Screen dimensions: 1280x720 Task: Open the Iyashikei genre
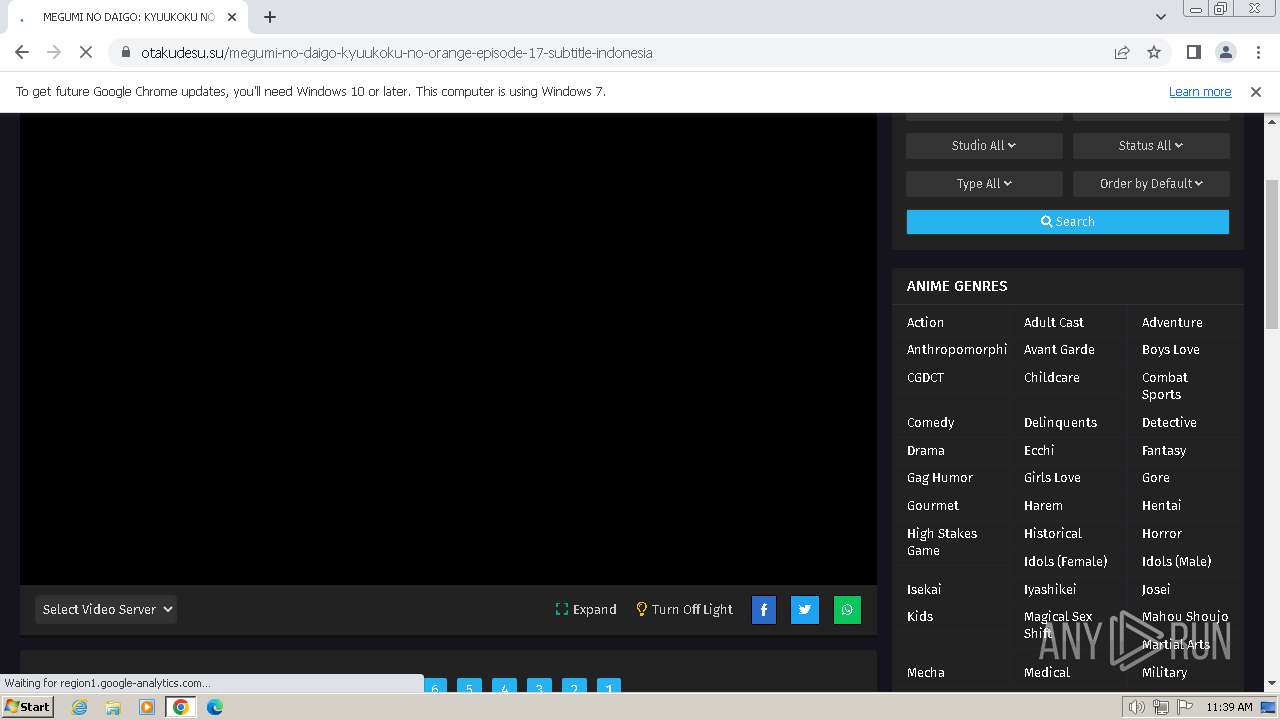(x=1050, y=589)
